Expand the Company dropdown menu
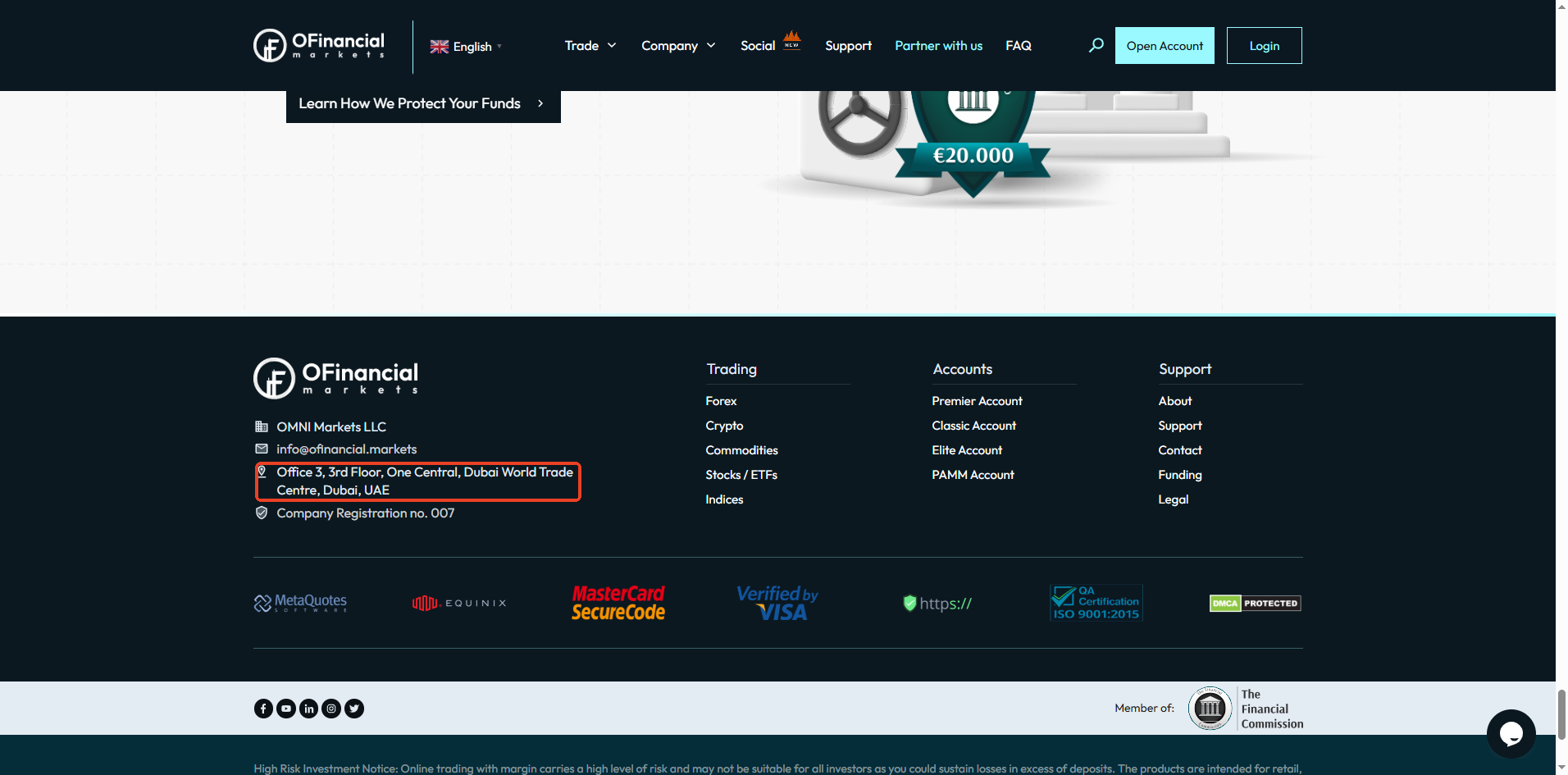1568x775 pixels. tap(678, 46)
